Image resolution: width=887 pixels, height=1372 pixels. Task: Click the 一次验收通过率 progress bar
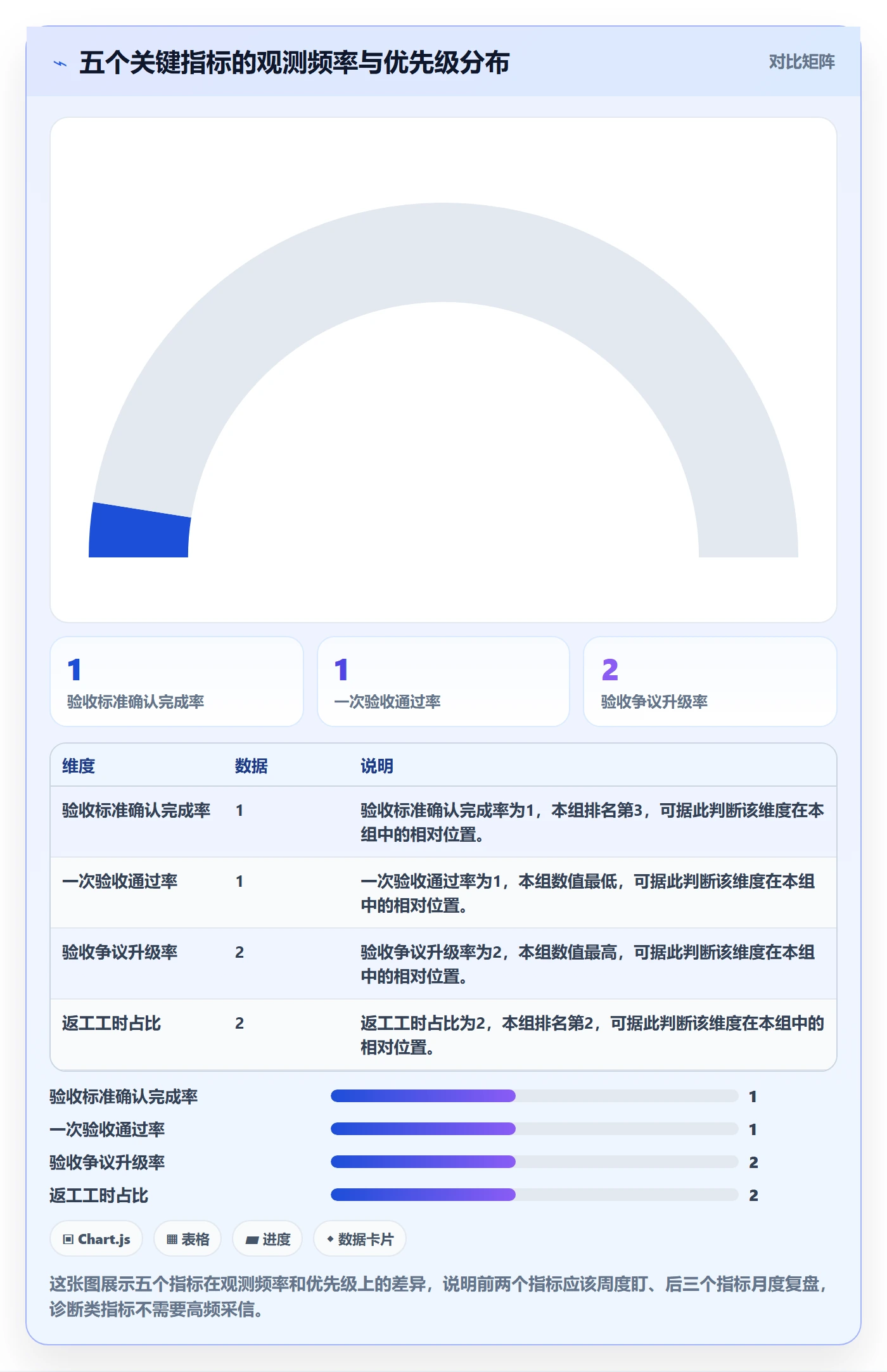tap(534, 1129)
